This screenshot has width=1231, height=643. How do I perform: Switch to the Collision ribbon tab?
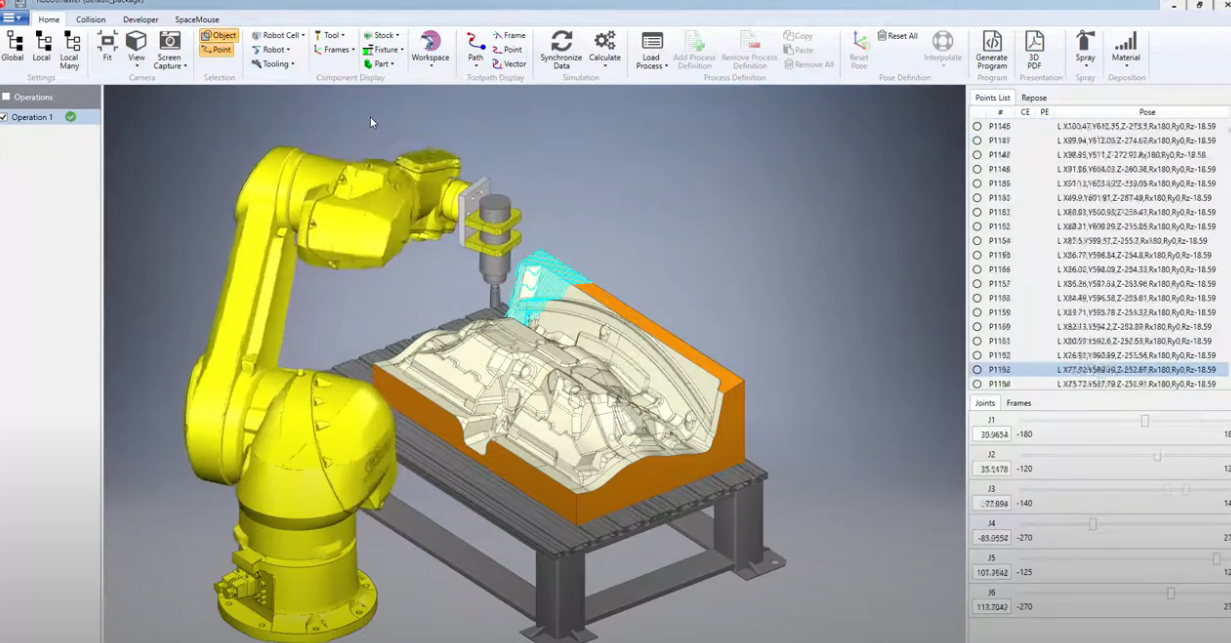point(90,19)
